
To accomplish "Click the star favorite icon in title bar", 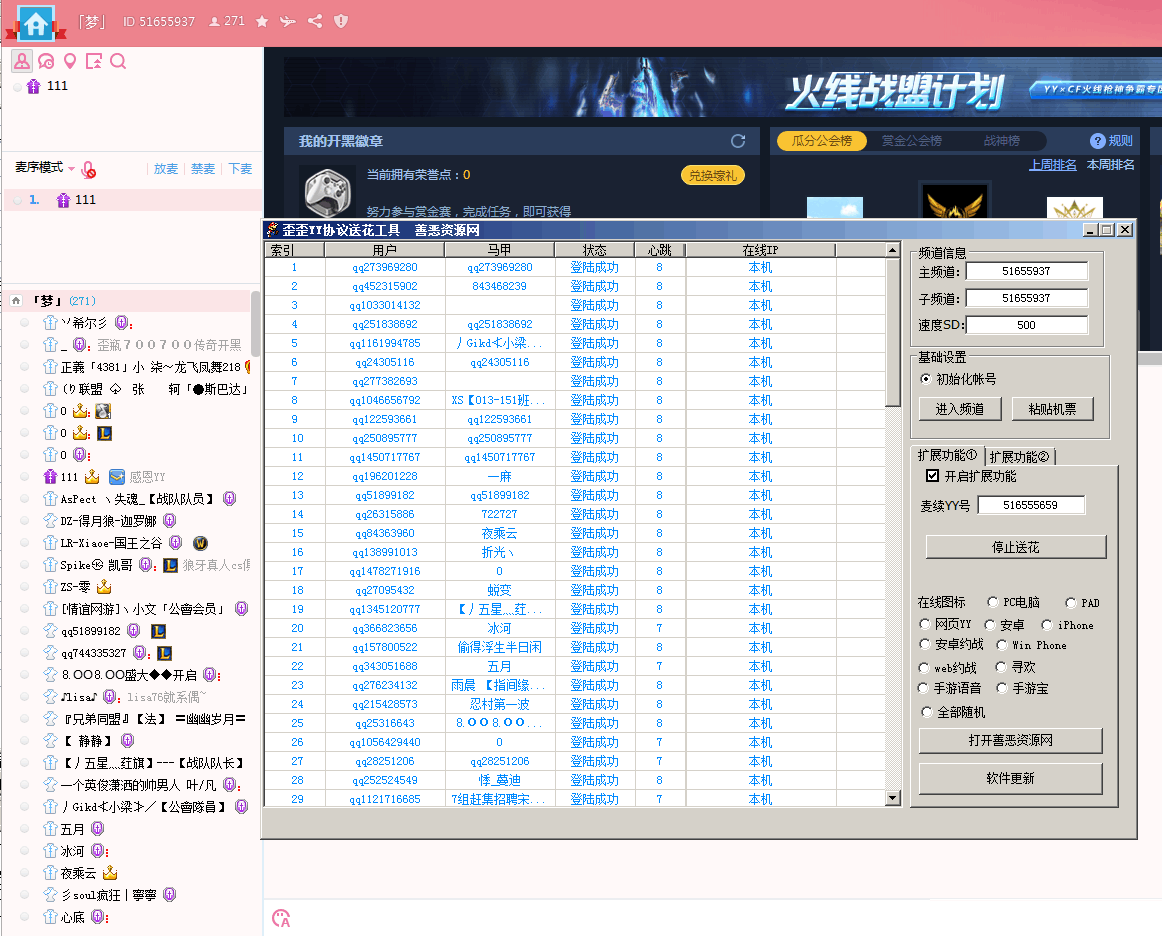I will click(x=261, y=20).
